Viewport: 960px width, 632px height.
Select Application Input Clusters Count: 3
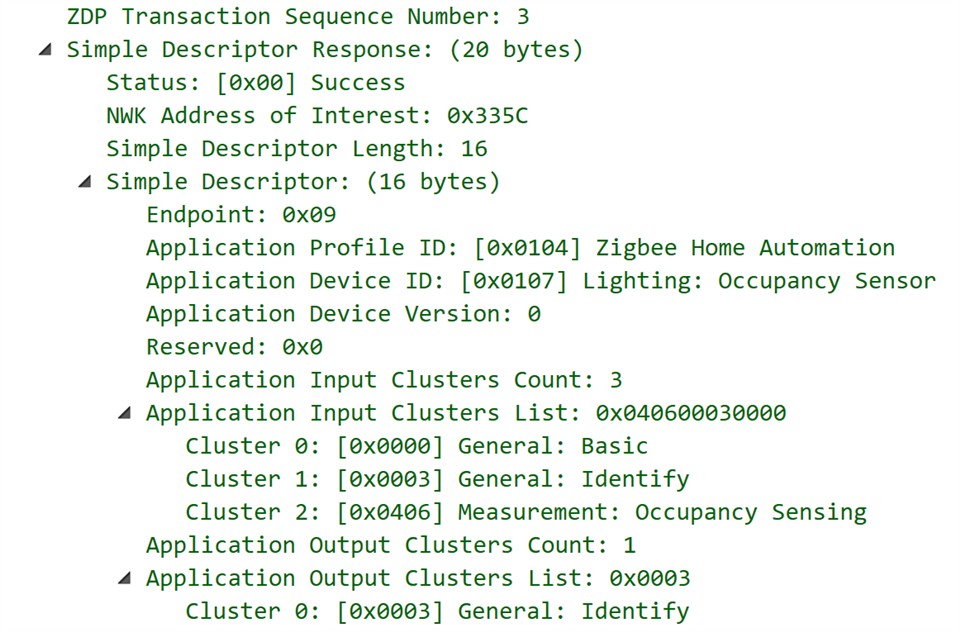384,380
